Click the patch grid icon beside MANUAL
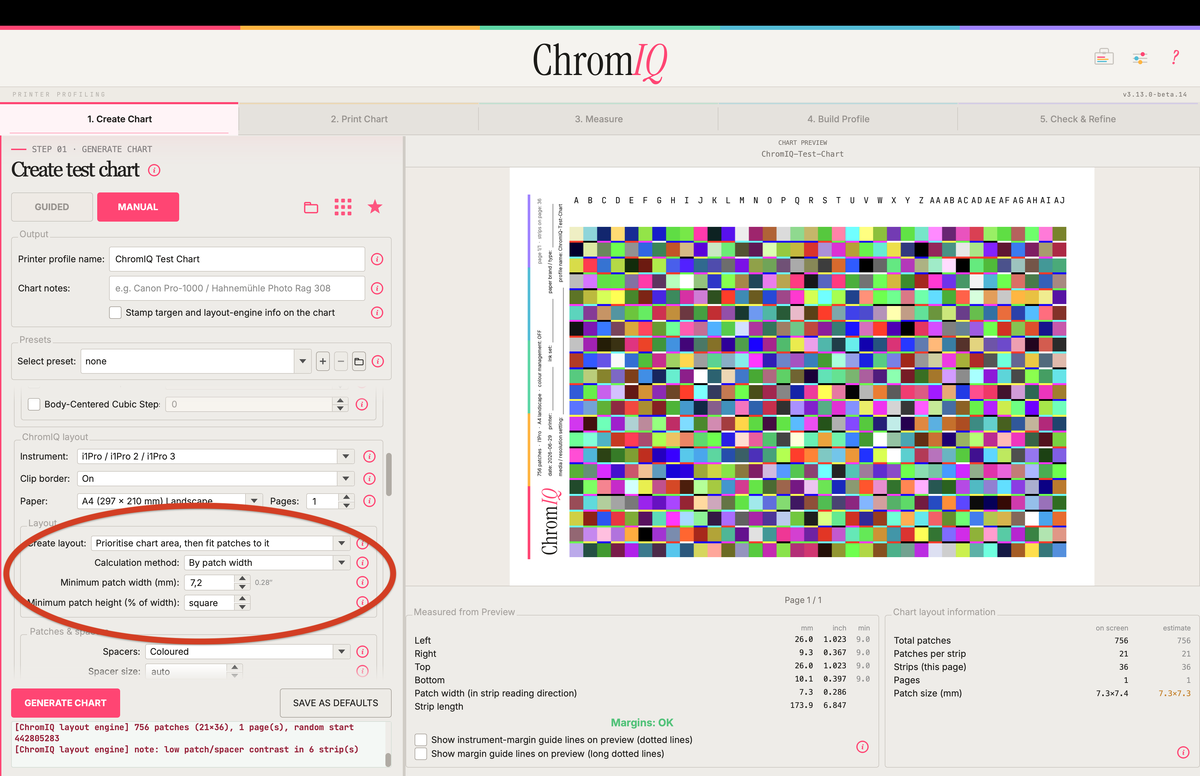The height and width of the screenshot is (776, 1200). pos(343,207)
